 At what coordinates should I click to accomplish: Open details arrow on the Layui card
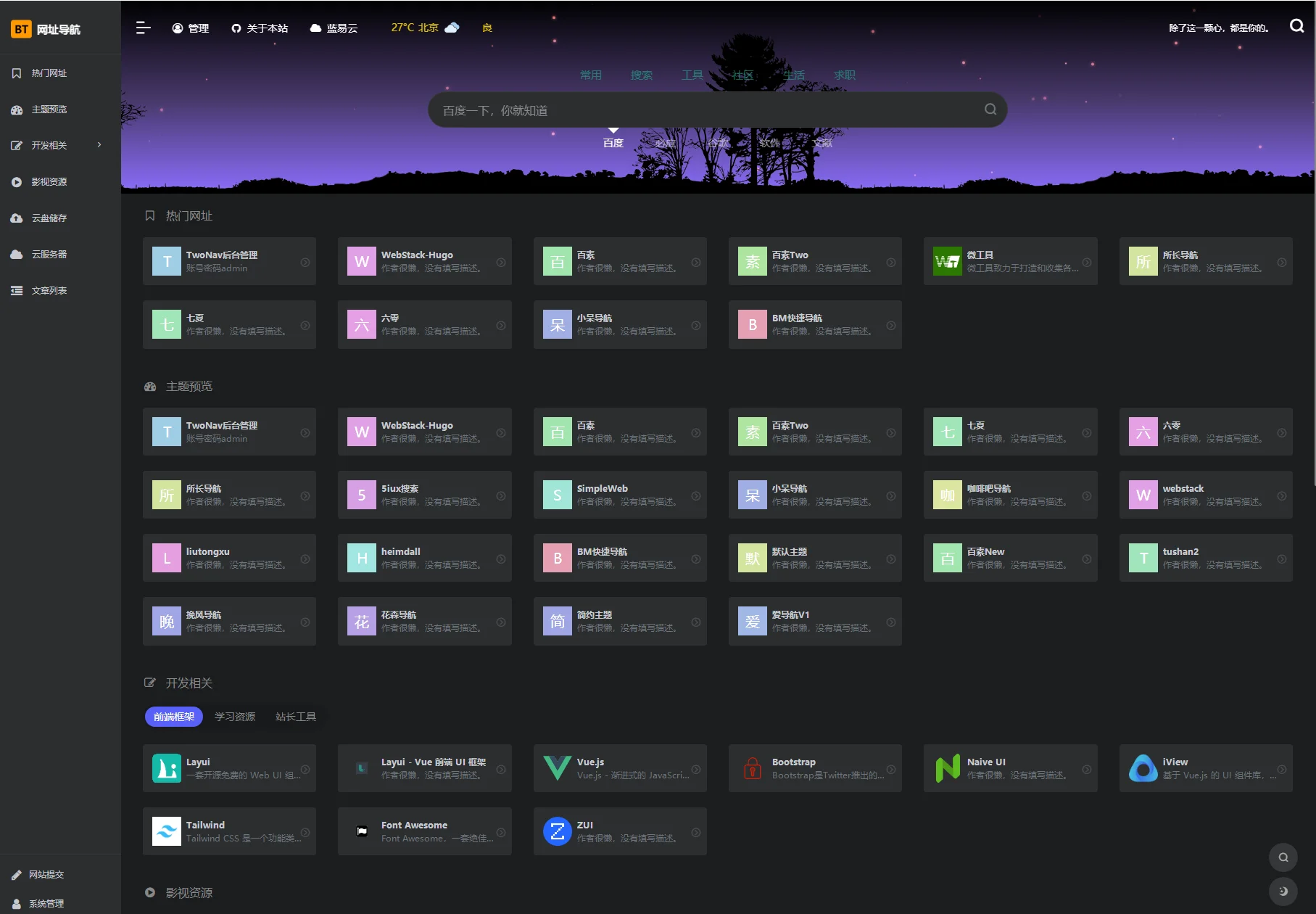[x=305, y=769]
